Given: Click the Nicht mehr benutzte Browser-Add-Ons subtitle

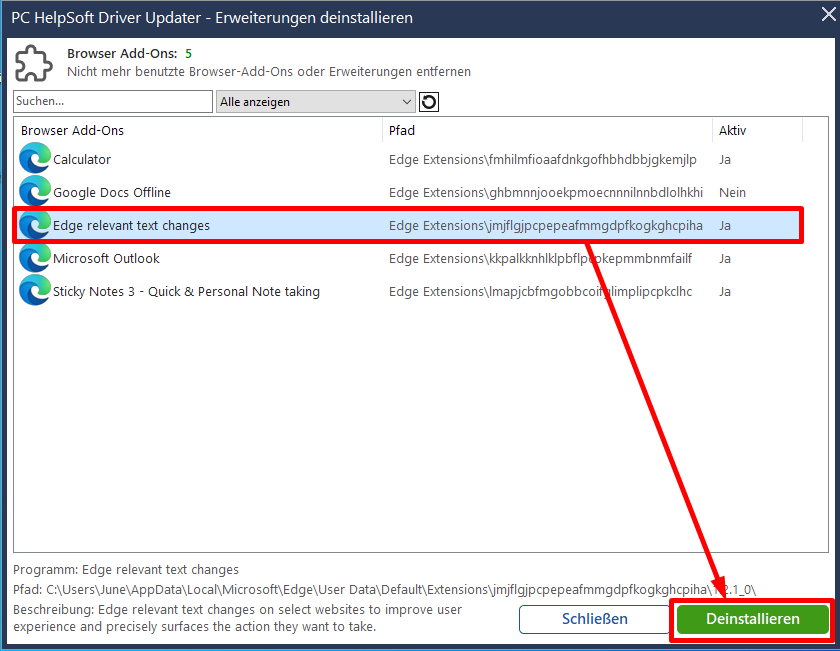Looking at the screenshot, I should pyautogui.click(x=269, y=71).
